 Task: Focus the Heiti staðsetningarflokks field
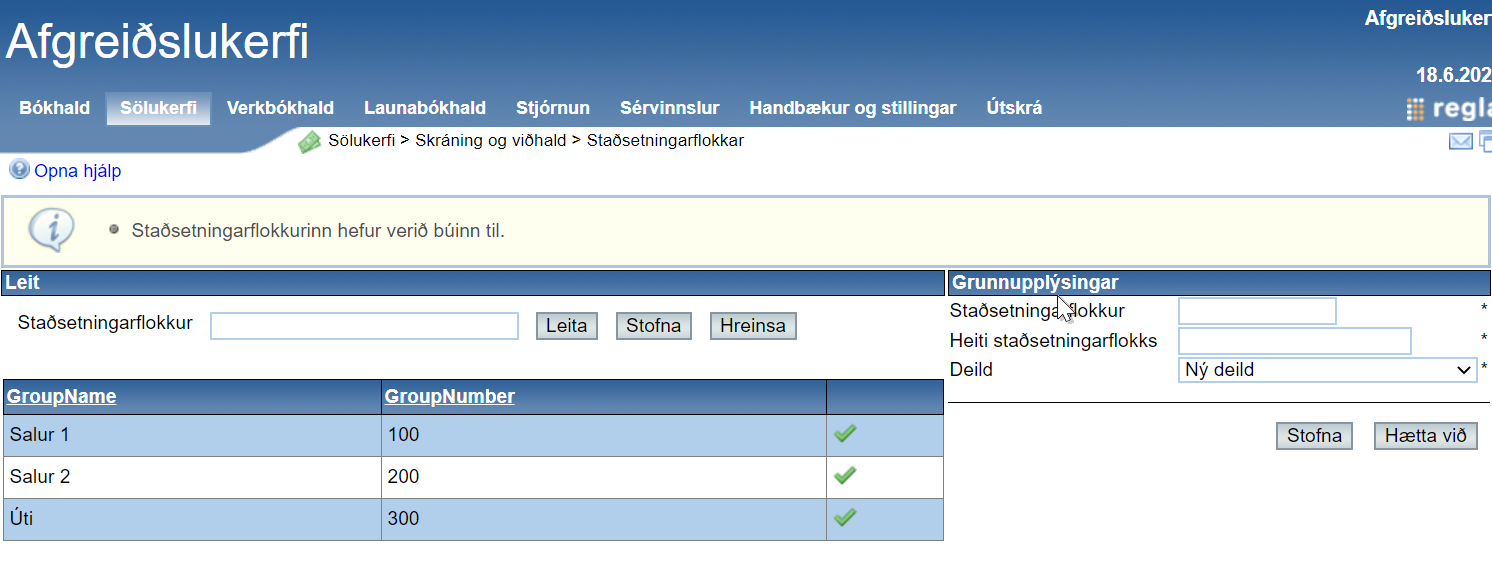tap(1295, 341)
